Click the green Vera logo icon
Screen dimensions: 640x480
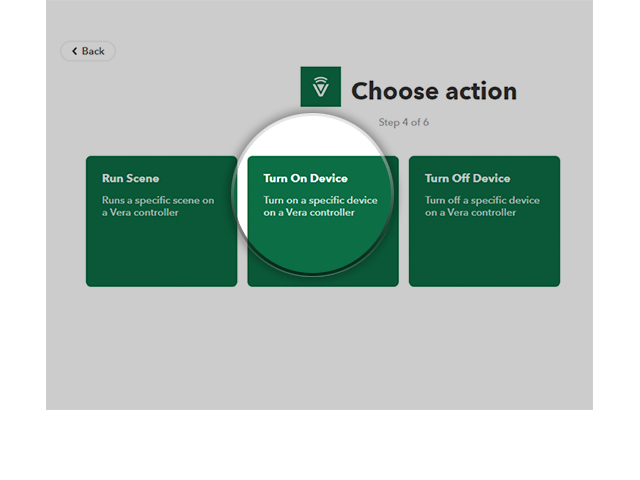point(320,87)
